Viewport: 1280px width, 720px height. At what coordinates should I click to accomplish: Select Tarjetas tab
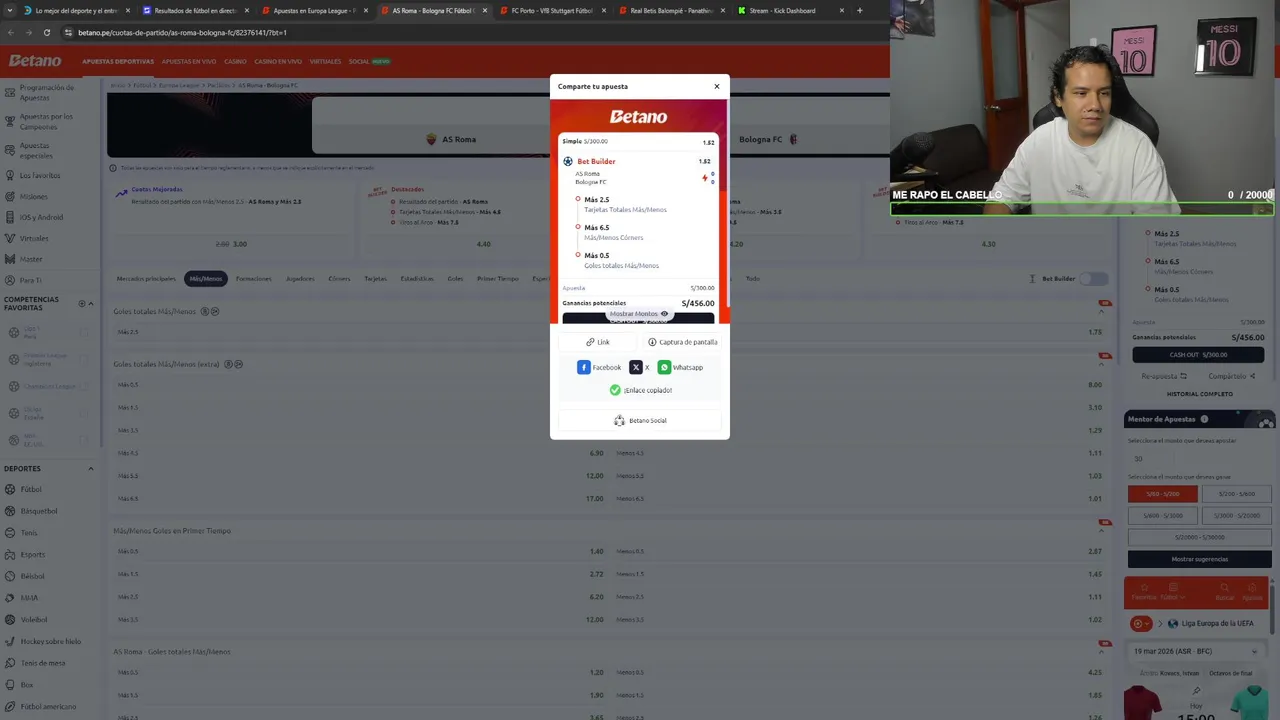click(x=375, y=278)
